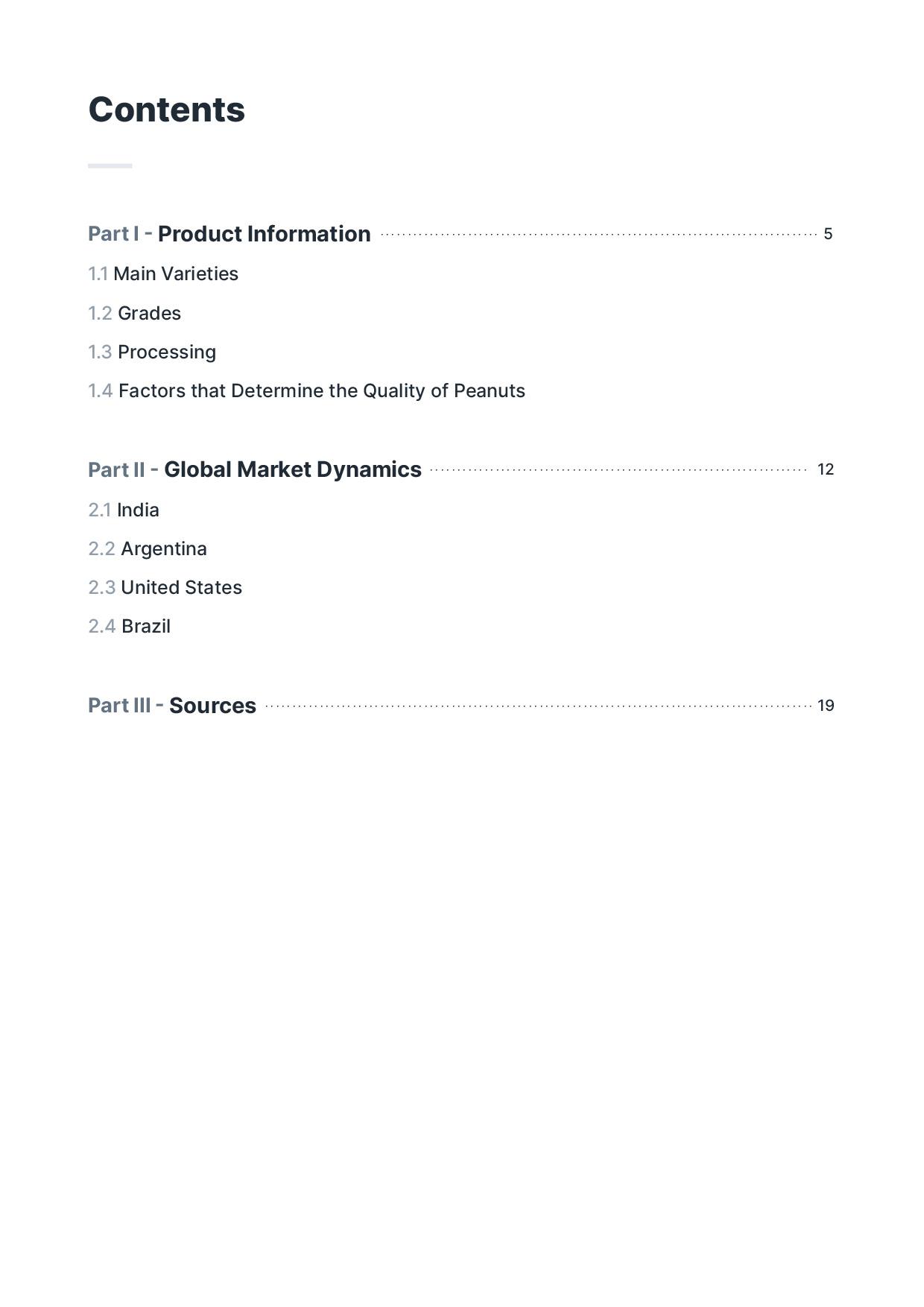Click the dotted leader after Sources
The image size is (924, 1307).
537,706
